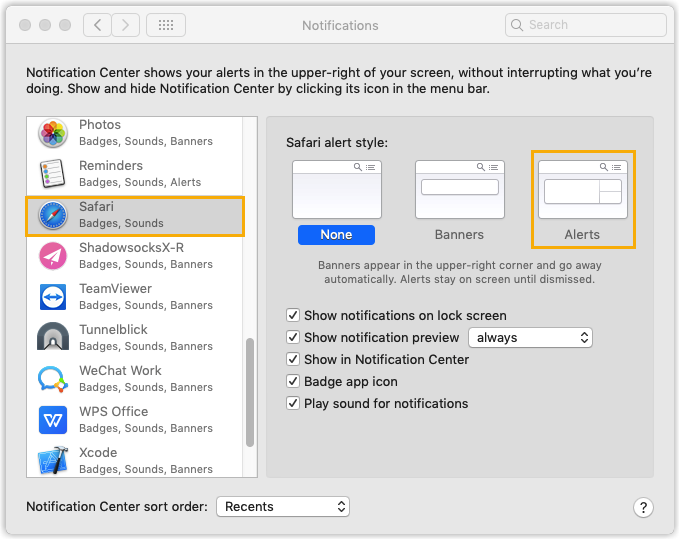This screenshot has height=540, width=680.
Task: Select ShadowsocksX-R in the app list
Action: 134,256
